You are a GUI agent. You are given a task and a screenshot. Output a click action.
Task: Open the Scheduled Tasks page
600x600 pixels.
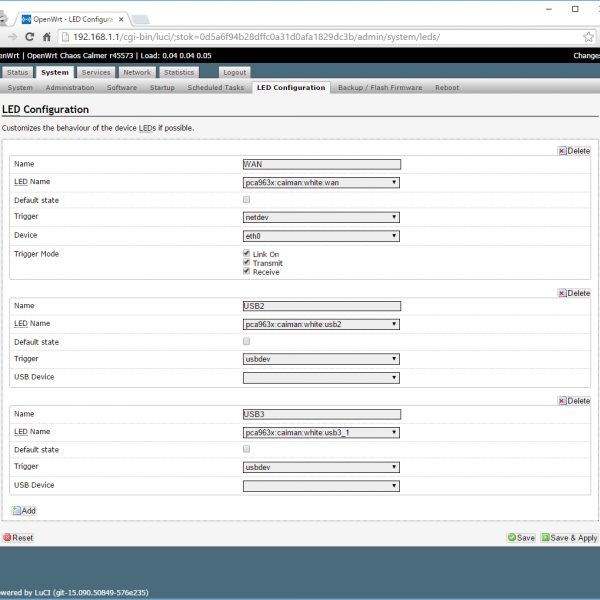click(215, 88)
